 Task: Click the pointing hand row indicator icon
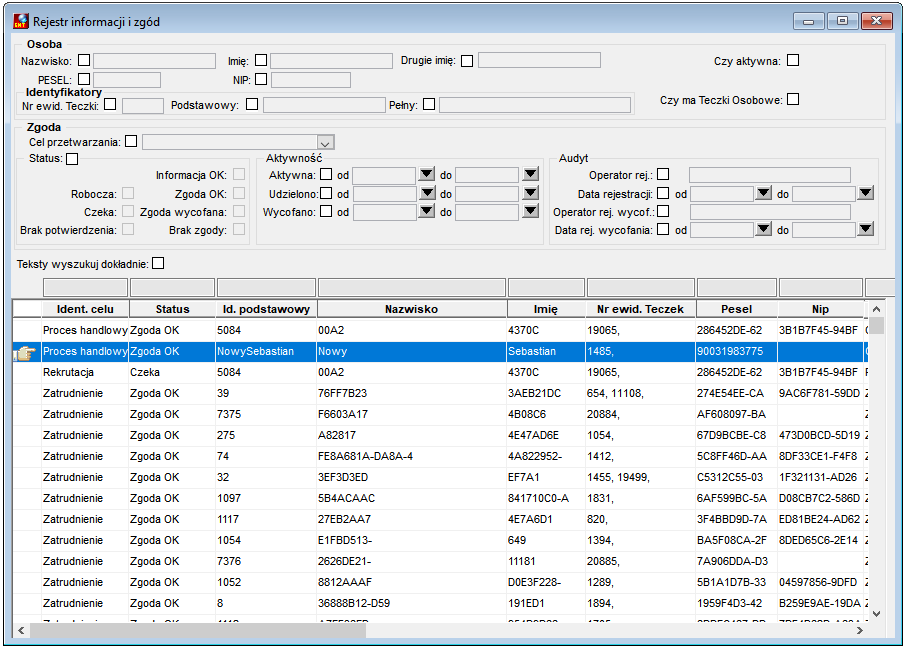pyautogui.click(x=25, y=352)
